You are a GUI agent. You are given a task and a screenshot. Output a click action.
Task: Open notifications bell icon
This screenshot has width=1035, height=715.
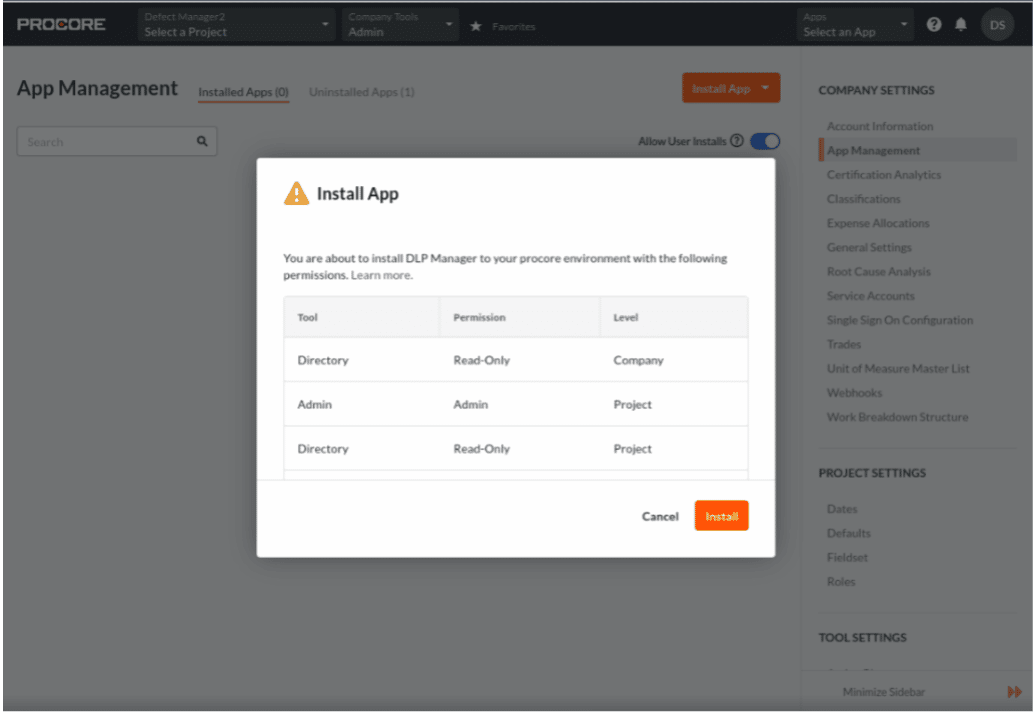click(x=960, y=24)
